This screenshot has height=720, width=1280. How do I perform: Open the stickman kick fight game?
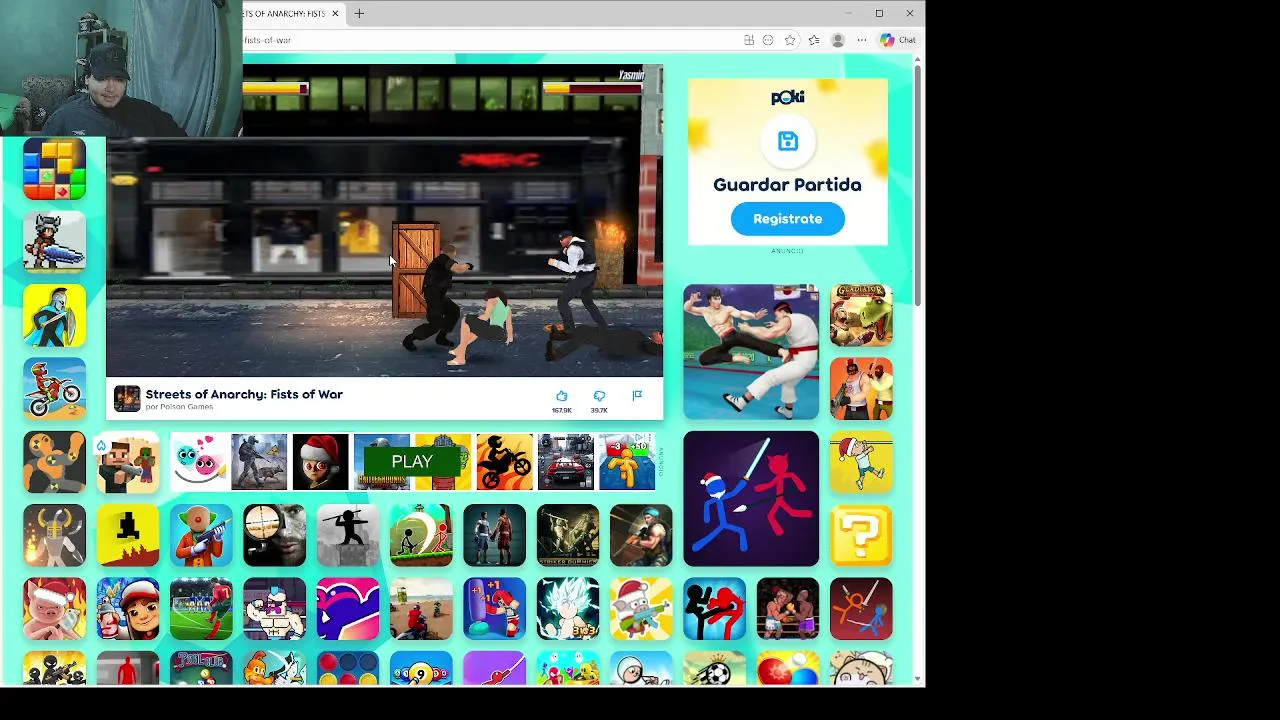point(714,609)
